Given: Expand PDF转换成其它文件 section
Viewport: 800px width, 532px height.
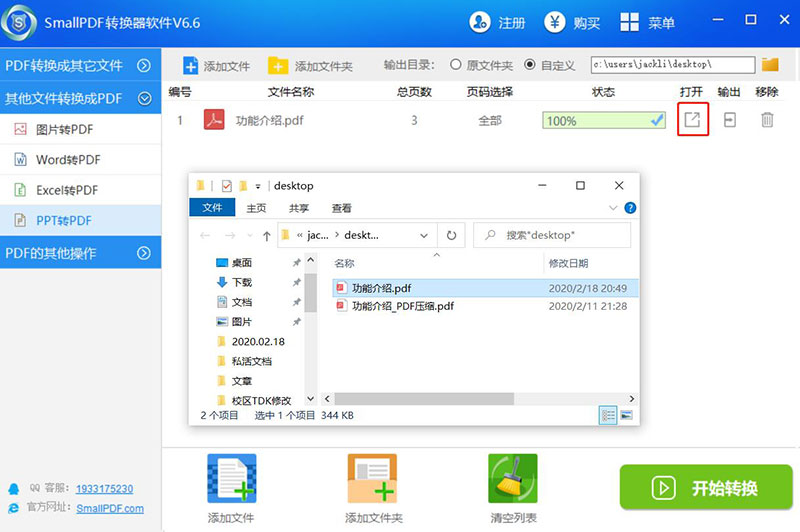Looking at the screenshot, I should pyautogui.click(x=144, y=65).
